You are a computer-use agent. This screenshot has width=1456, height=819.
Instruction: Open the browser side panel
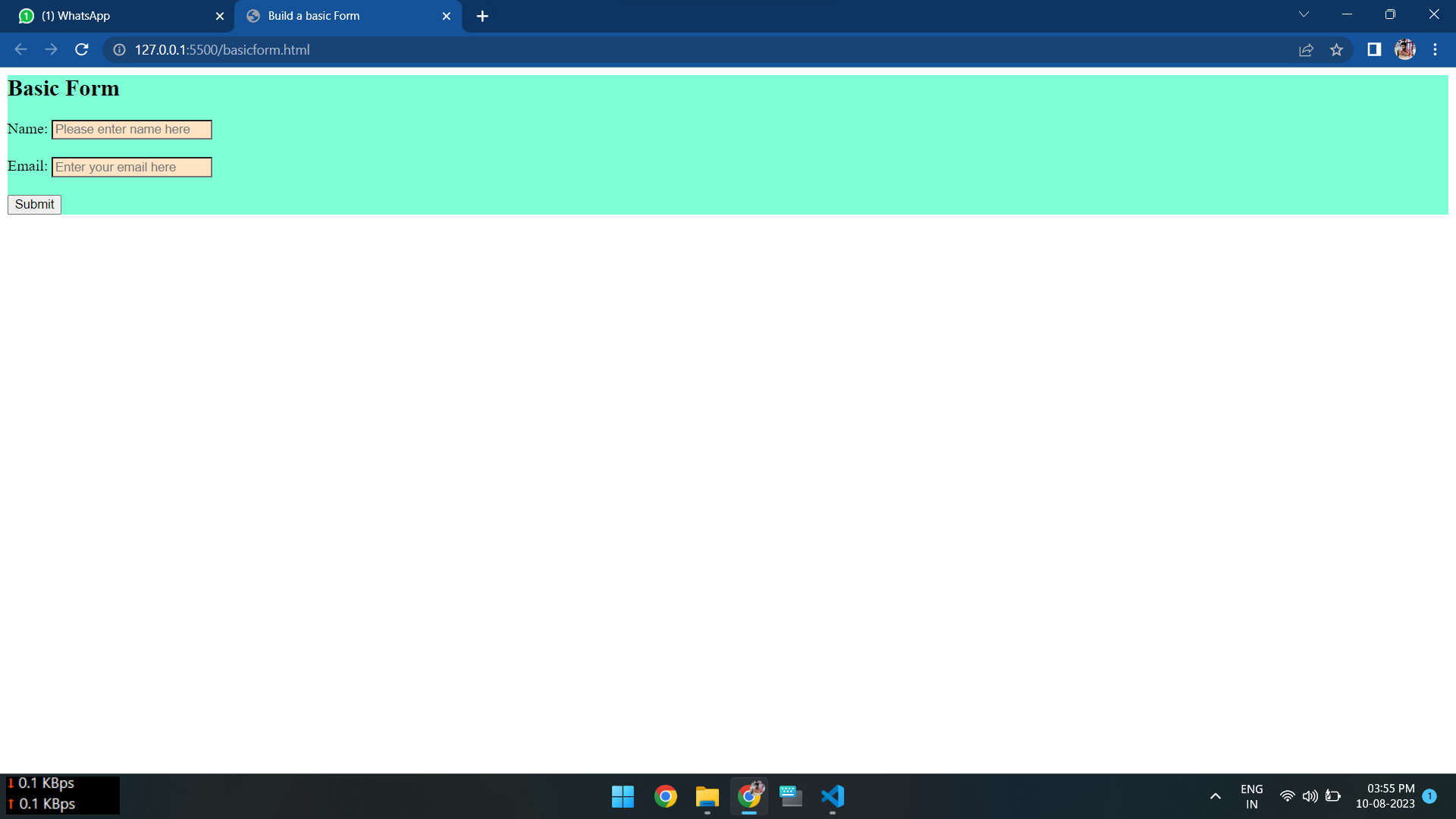pos(1374,49)
